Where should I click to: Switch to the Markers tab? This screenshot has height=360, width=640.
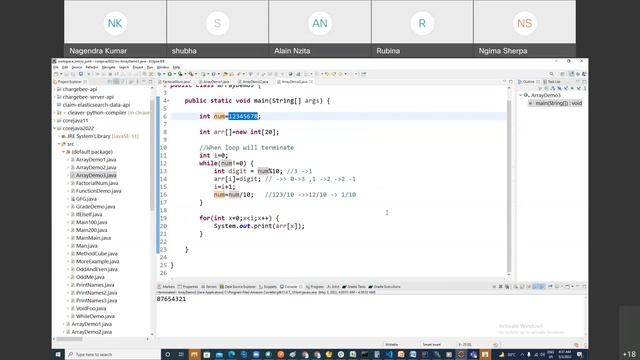coord(166,287)
